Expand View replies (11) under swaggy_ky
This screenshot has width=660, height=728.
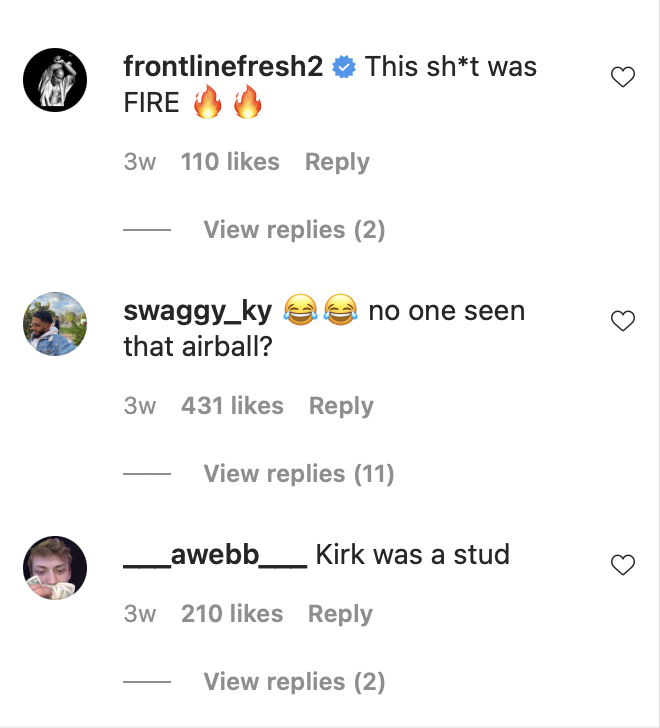click(299, 474)
